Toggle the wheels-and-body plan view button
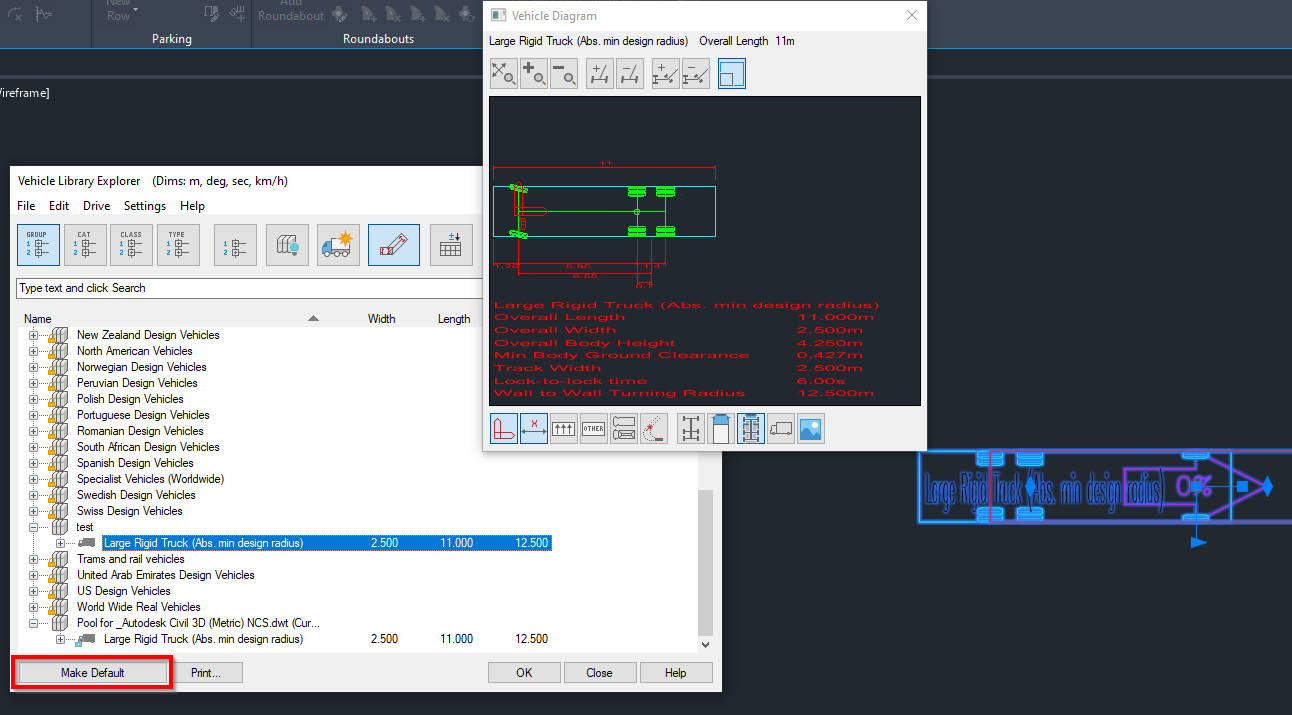This screenshot has width=1292, height=715. point(751,429)
